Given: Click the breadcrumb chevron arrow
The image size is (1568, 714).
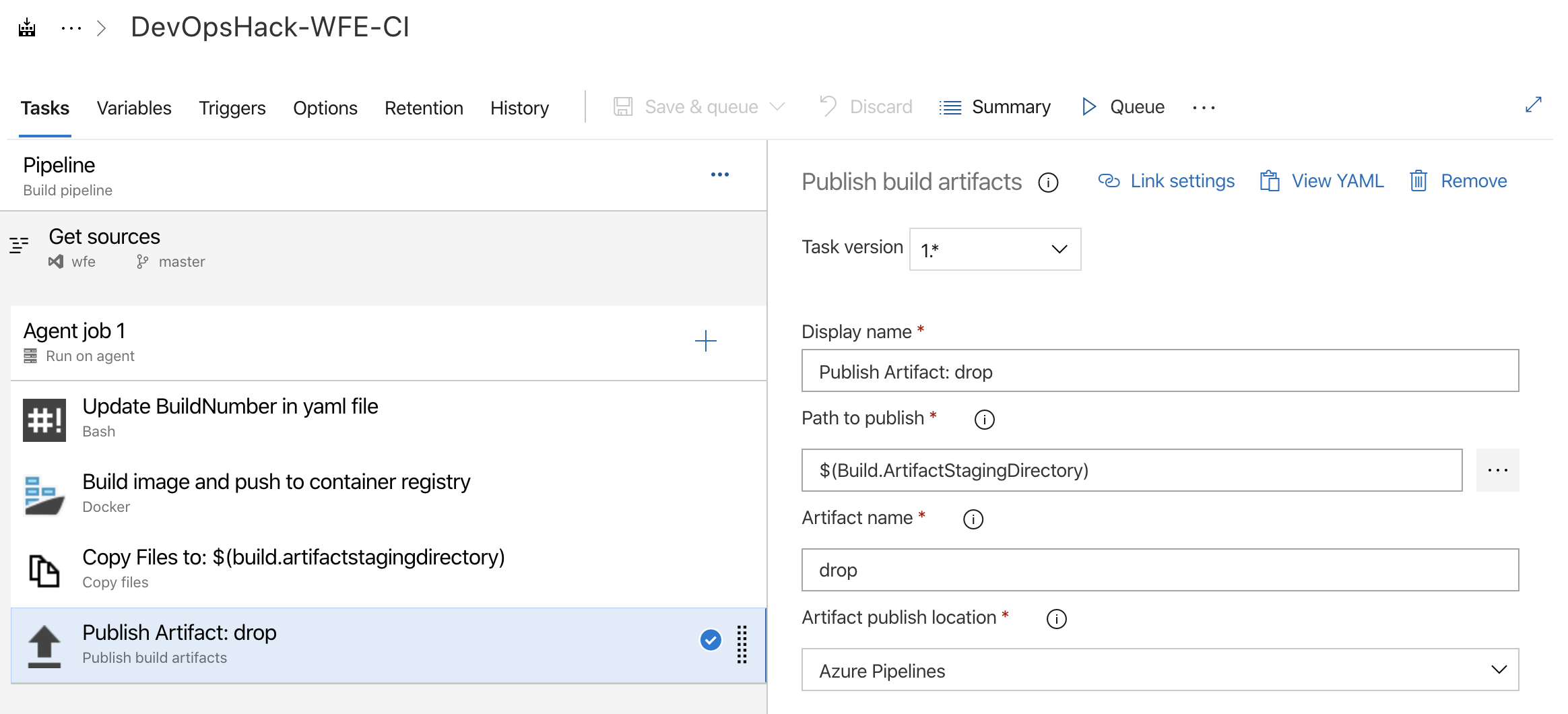Looking at the screenshot, I should 102,28.
